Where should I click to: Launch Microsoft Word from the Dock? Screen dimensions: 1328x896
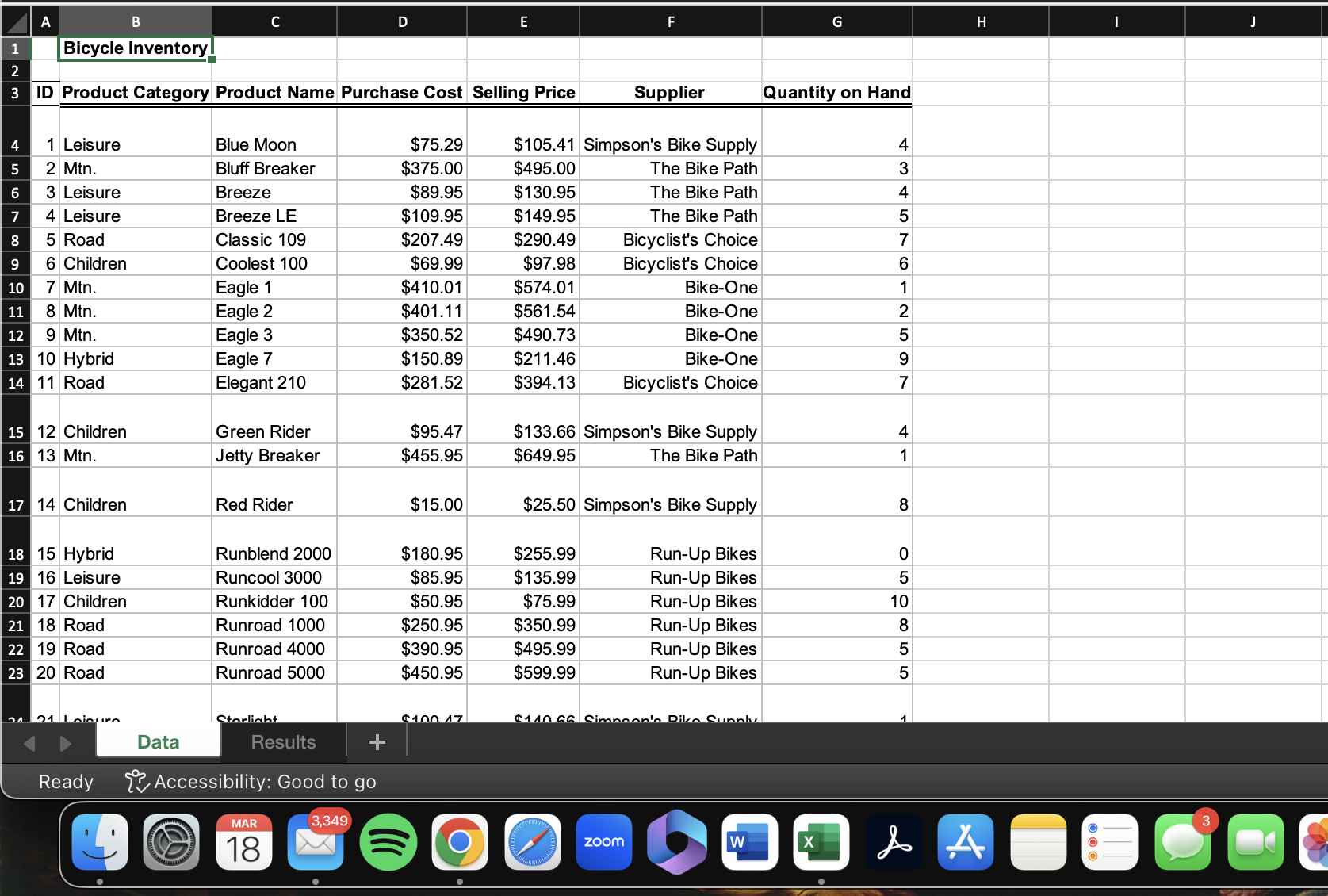tap(748, 842)
